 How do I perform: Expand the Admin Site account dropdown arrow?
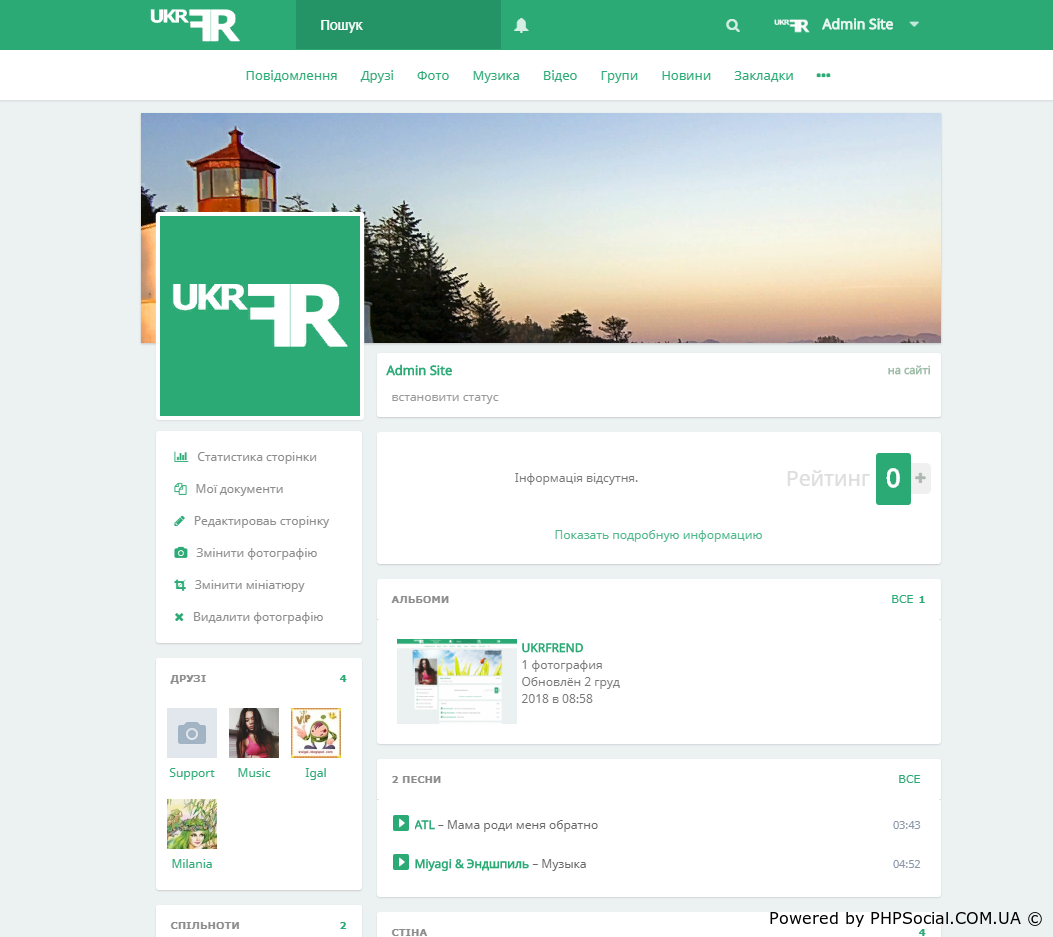914,25
